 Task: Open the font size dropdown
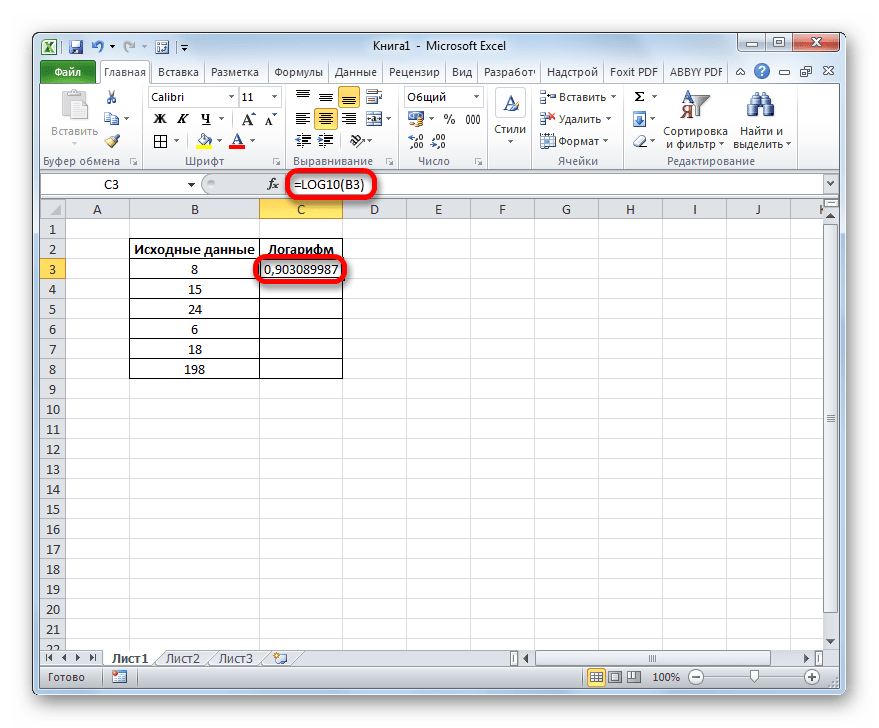click(276, 97)
